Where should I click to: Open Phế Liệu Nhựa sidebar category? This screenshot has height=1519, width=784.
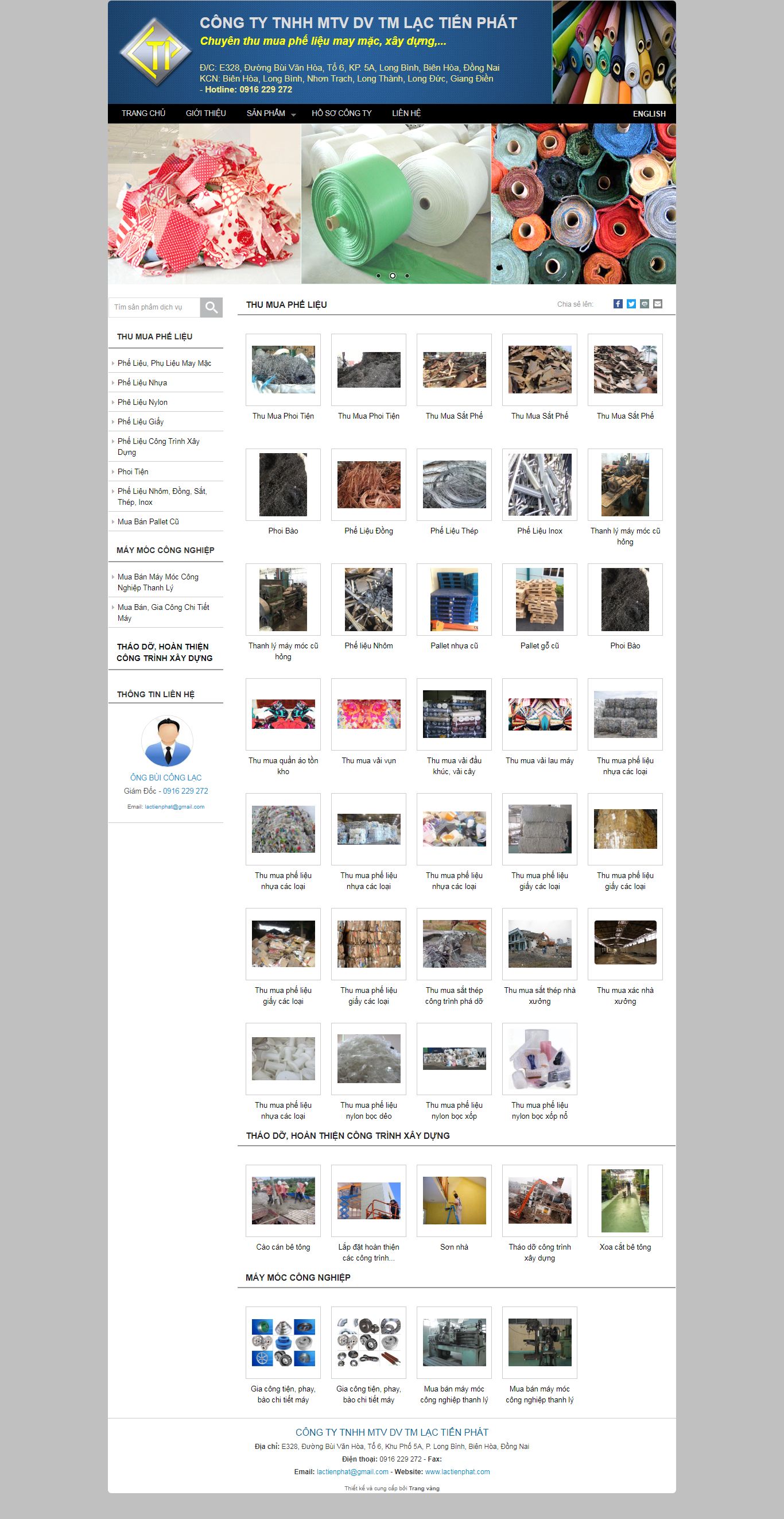(x=142, y=382)
